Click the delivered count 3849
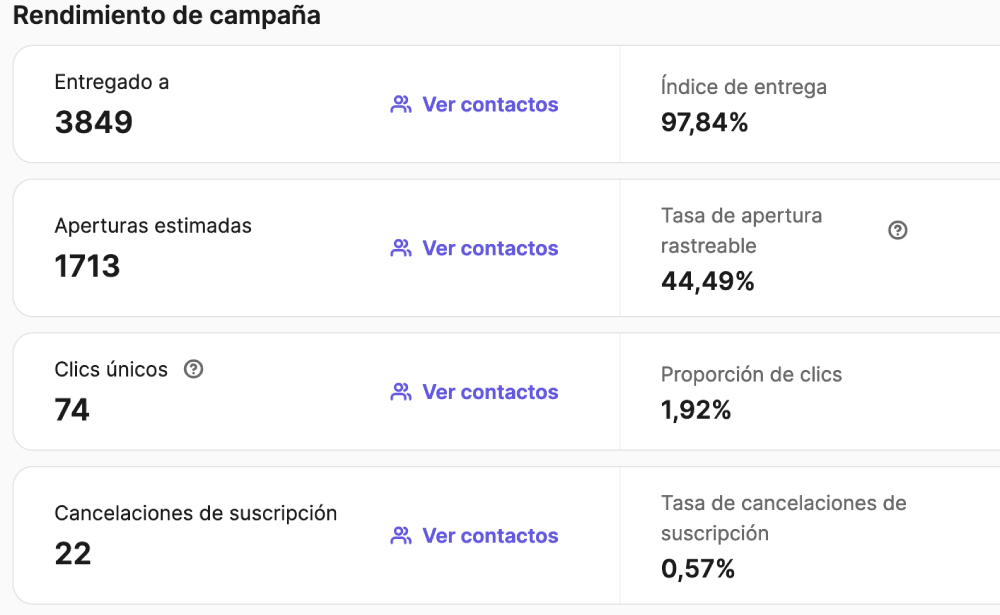The height and width of the screenshot is (615, 1000). click(94, 122)
